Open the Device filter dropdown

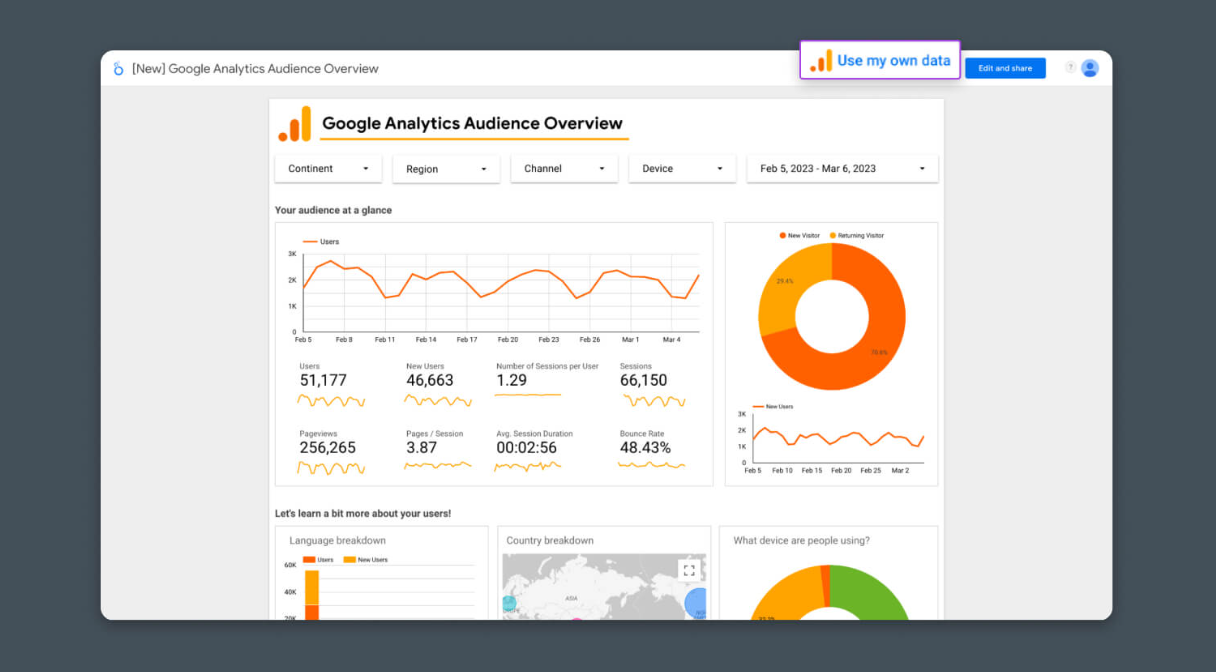[682, 168]
